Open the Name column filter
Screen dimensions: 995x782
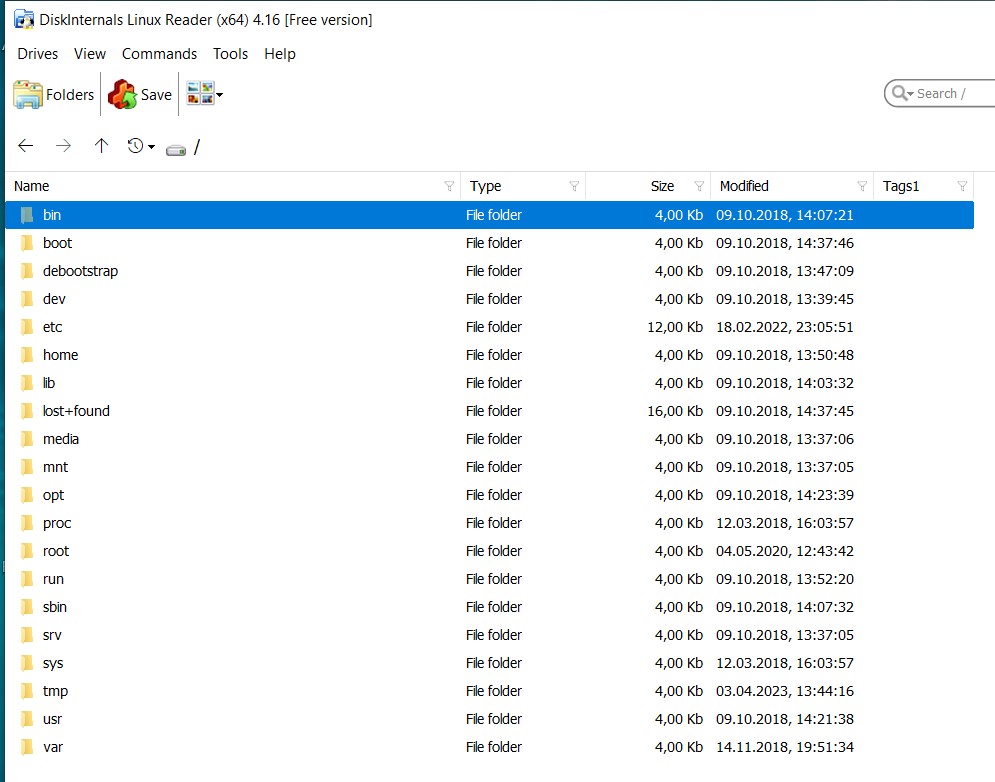[x=449, y=186]
